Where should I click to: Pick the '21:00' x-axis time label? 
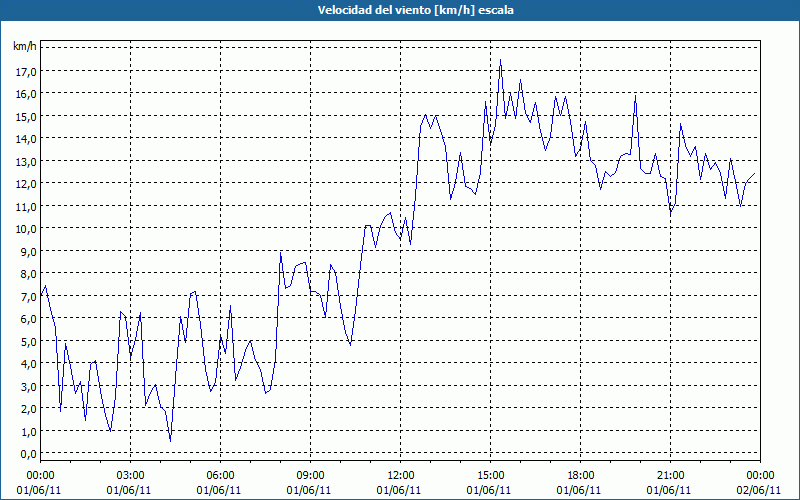(x=670, y=476)
